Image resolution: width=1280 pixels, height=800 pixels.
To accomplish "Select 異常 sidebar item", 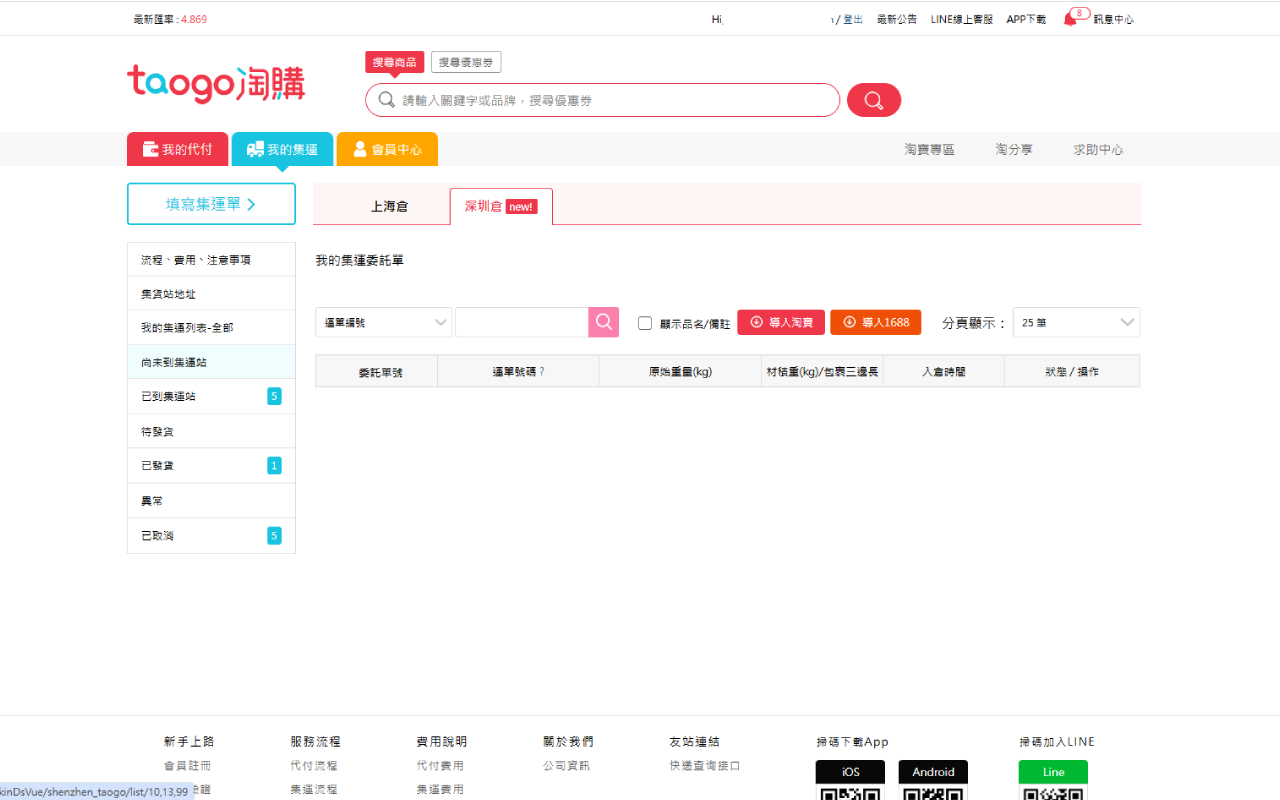I will [x=211, y=501].
